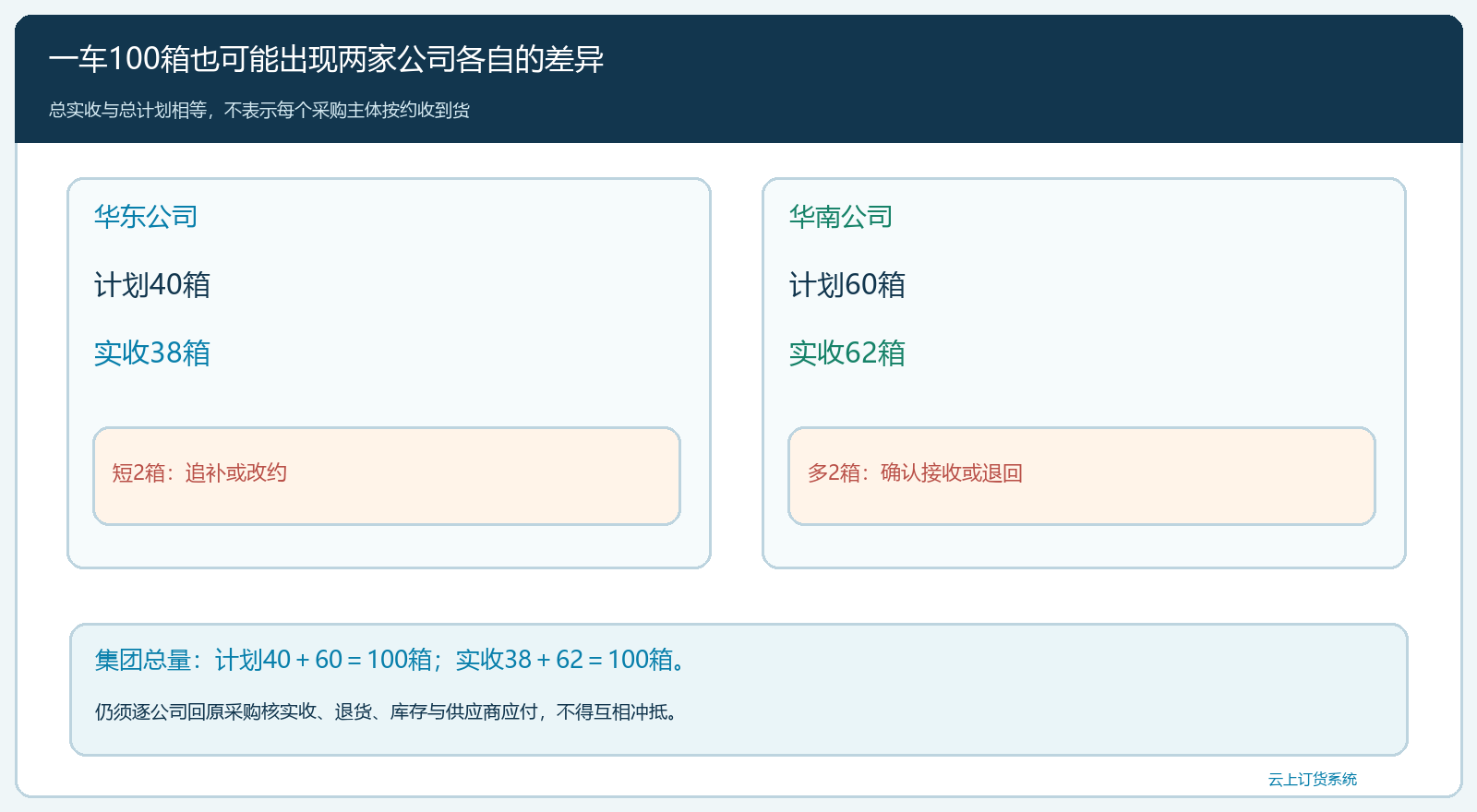Click the 华东公司 heading
This screenshot has height=812, width=1477.
146,217
